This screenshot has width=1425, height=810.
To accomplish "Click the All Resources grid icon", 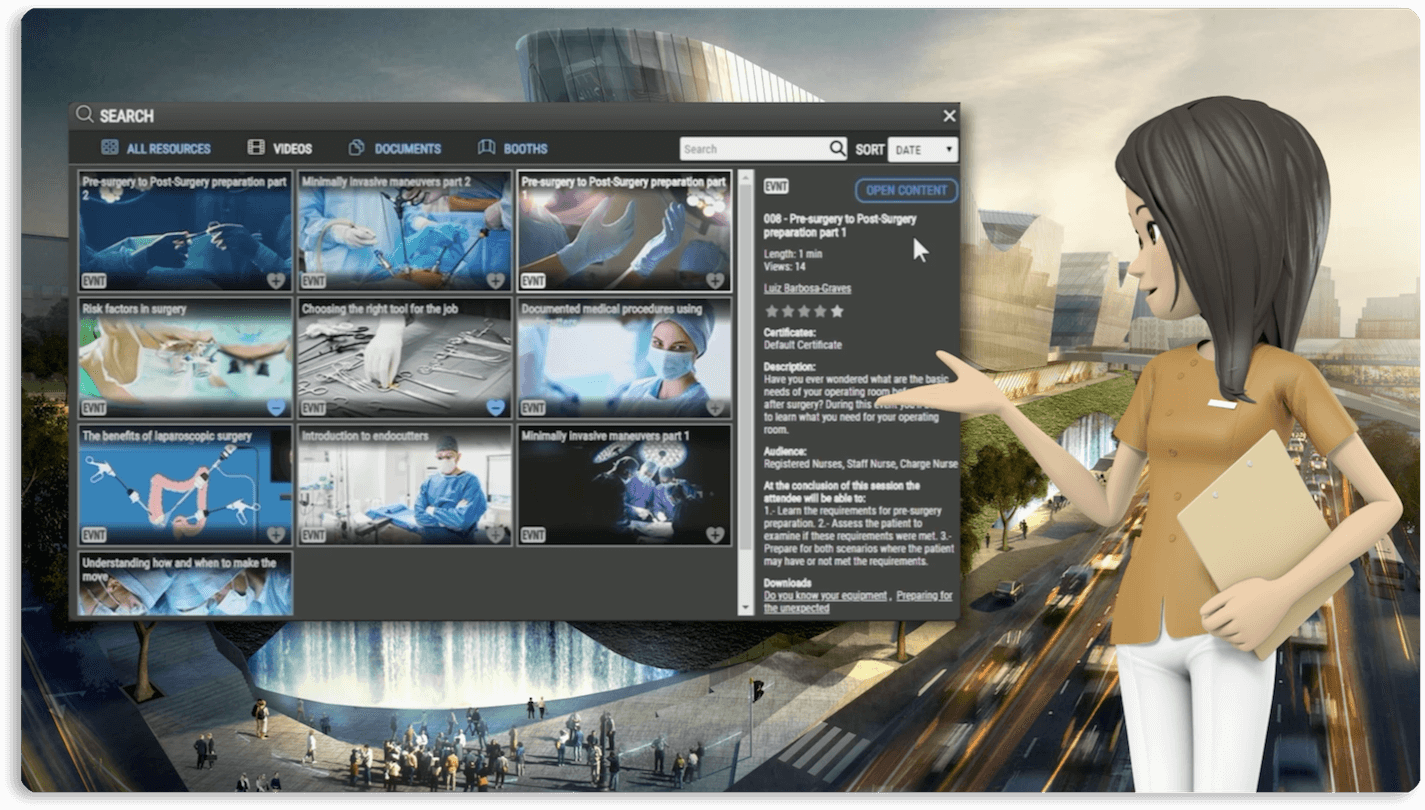I will (x=110, y=148).
